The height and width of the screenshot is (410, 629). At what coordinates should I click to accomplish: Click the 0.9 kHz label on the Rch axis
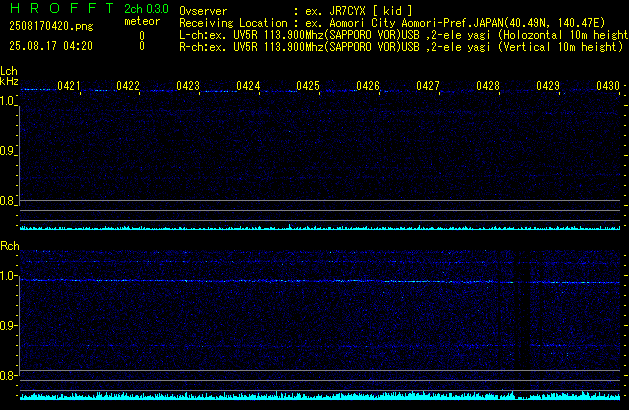(7, 325)
